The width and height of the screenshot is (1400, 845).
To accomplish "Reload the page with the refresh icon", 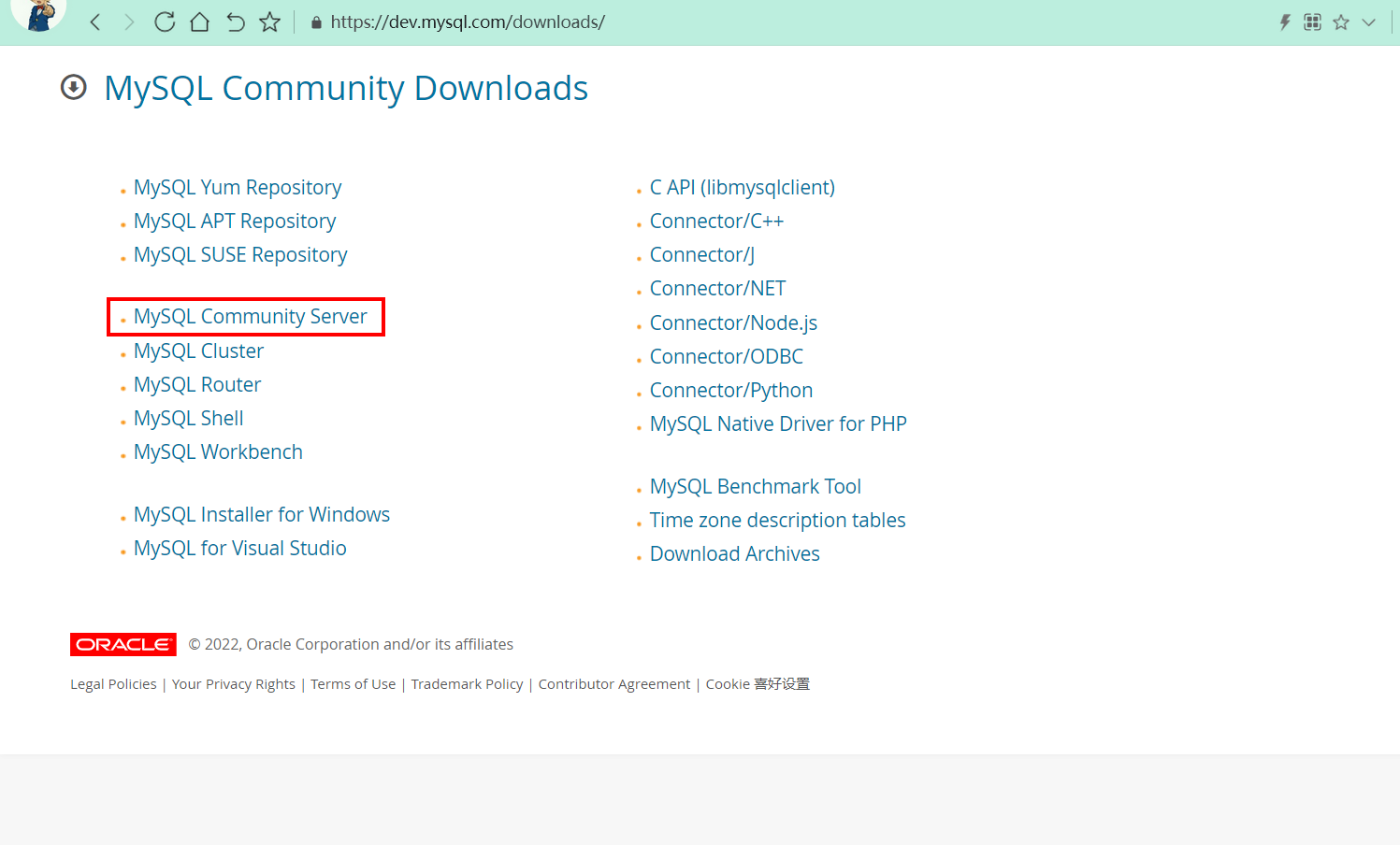I will tap(165, 21).
